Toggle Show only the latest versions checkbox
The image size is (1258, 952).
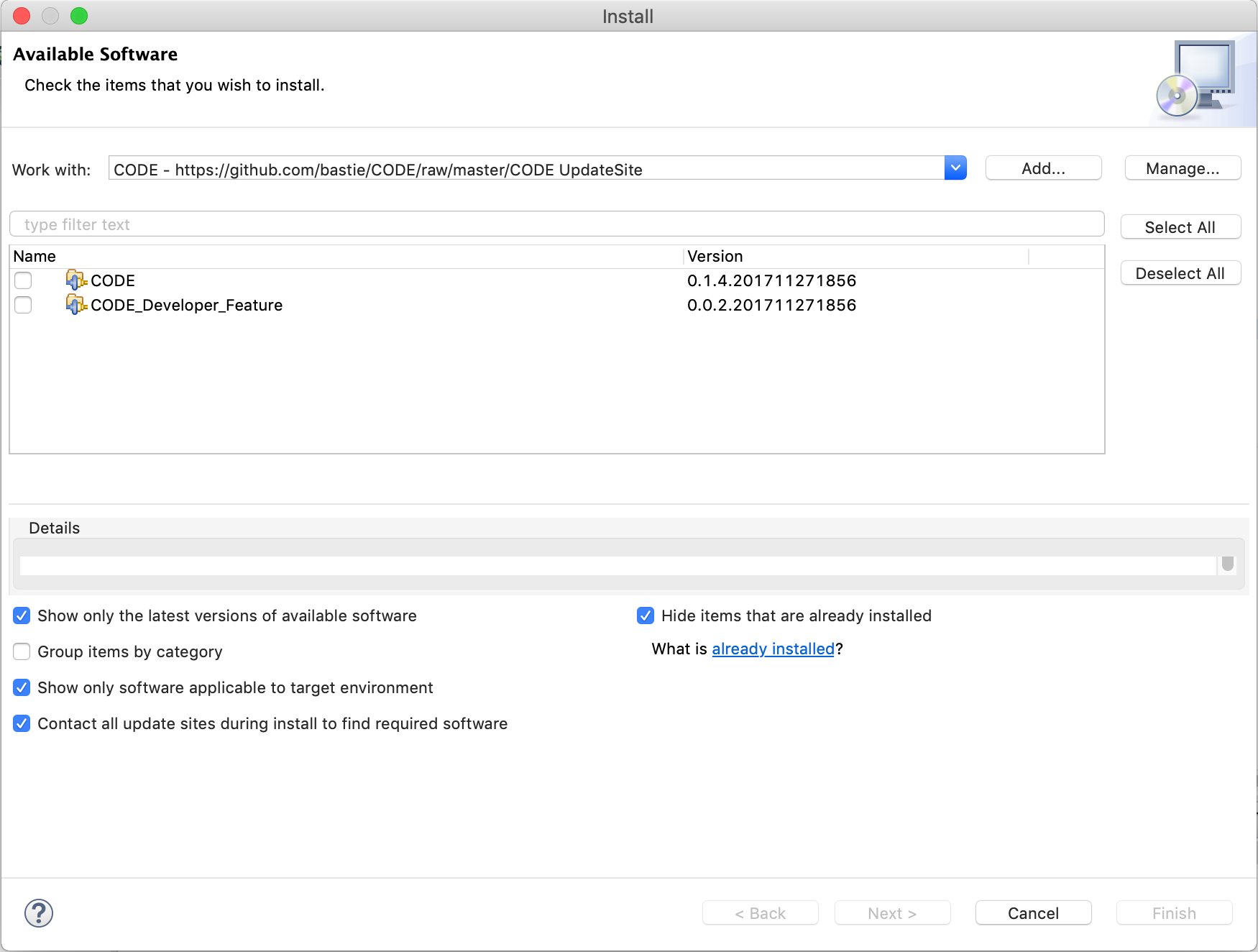(x=22, y=615)
